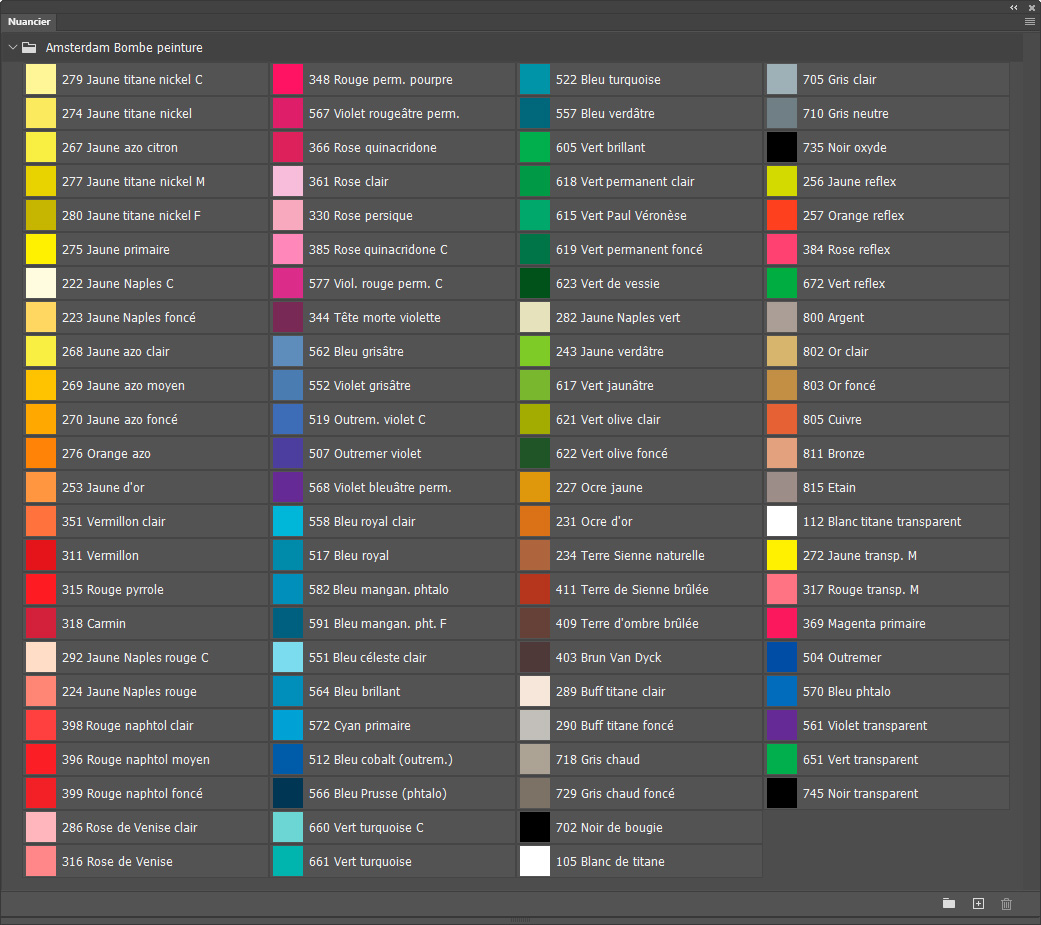The width and height of the screenshot is (1041, 925).
Task: Collapse panel with double arrow icon
Action: pos(1014,7)
